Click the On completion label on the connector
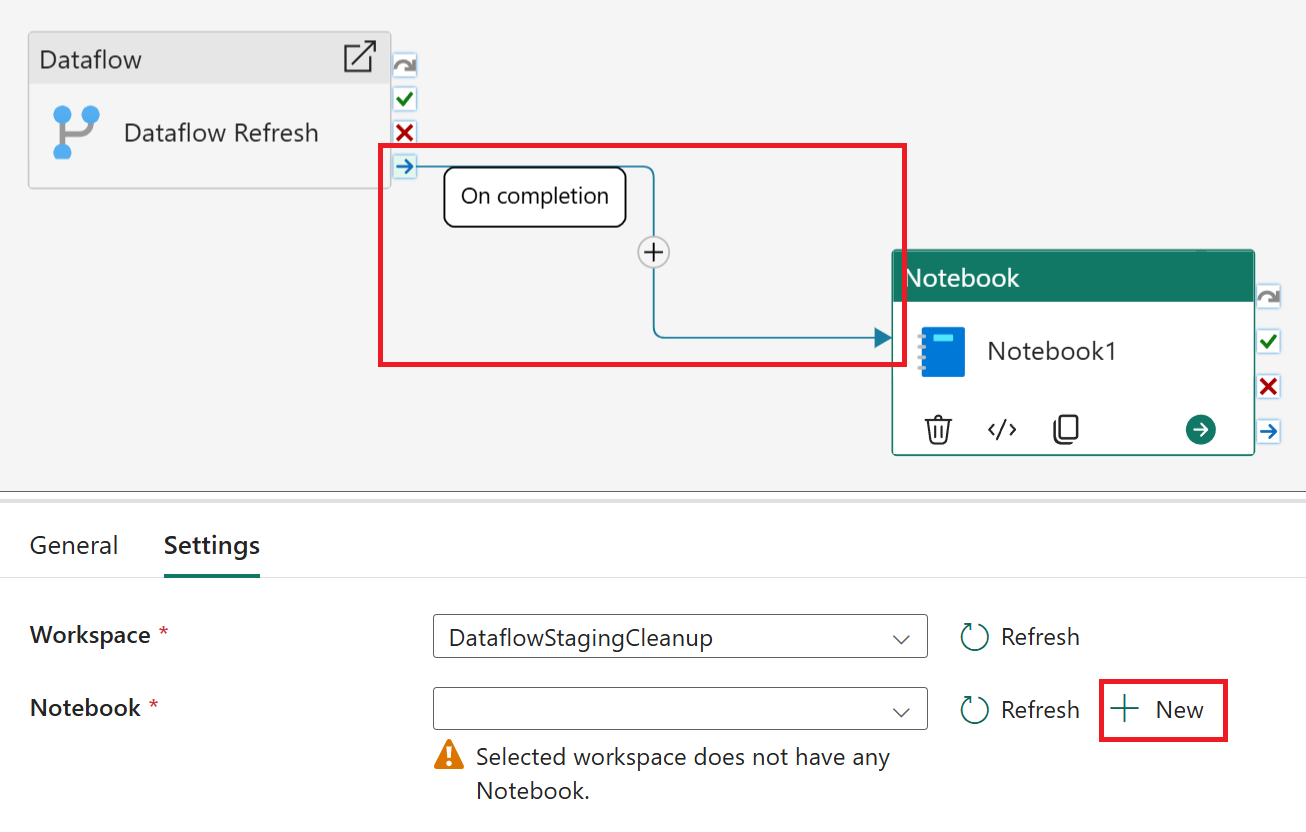 click(x=534, y=196)
